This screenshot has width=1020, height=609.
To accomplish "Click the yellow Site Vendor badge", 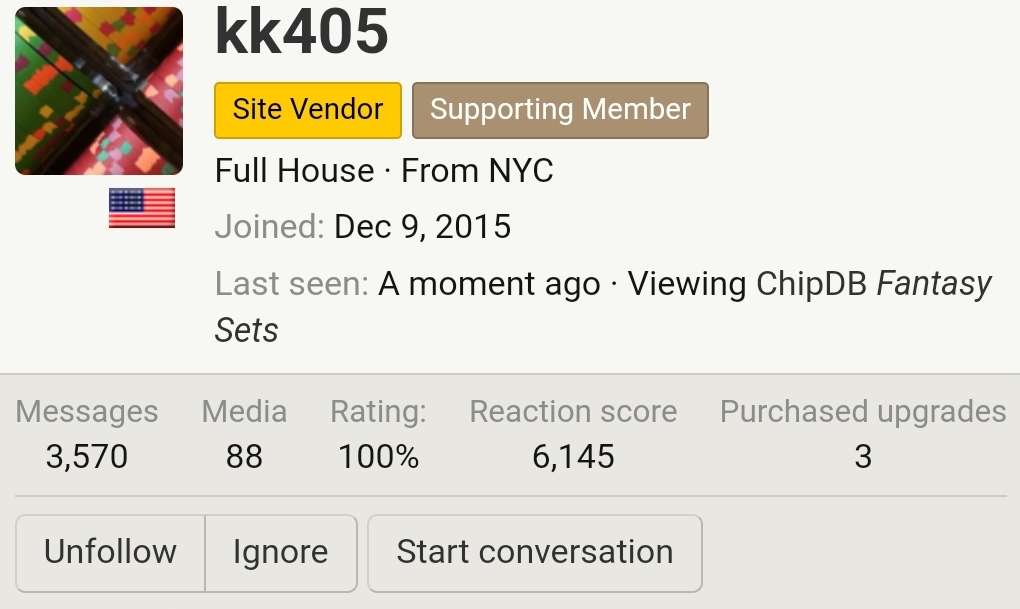I will [x=308, y=110].
